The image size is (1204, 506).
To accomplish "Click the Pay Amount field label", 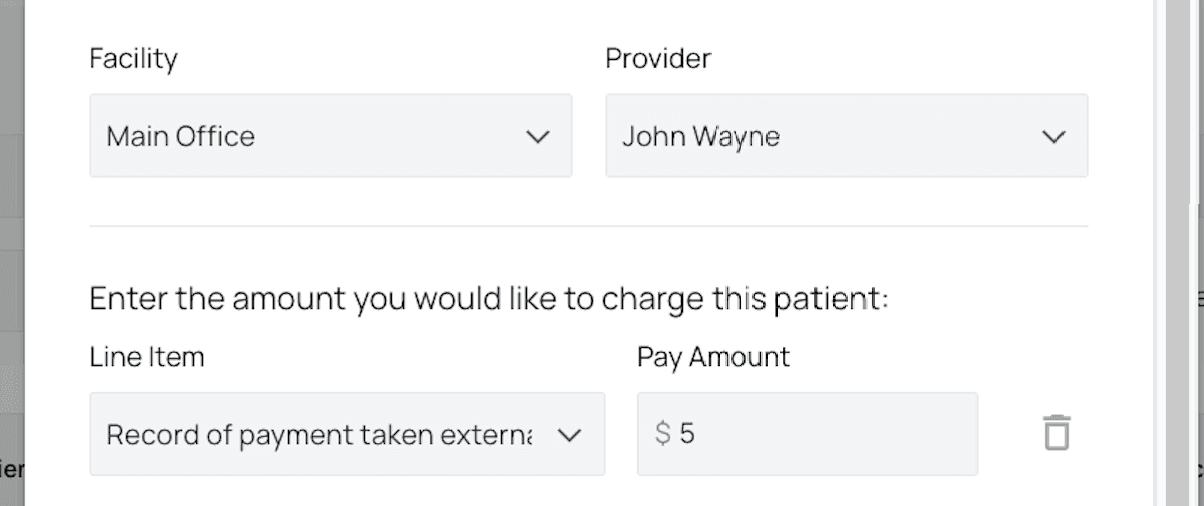I will (x=713, y=357).
